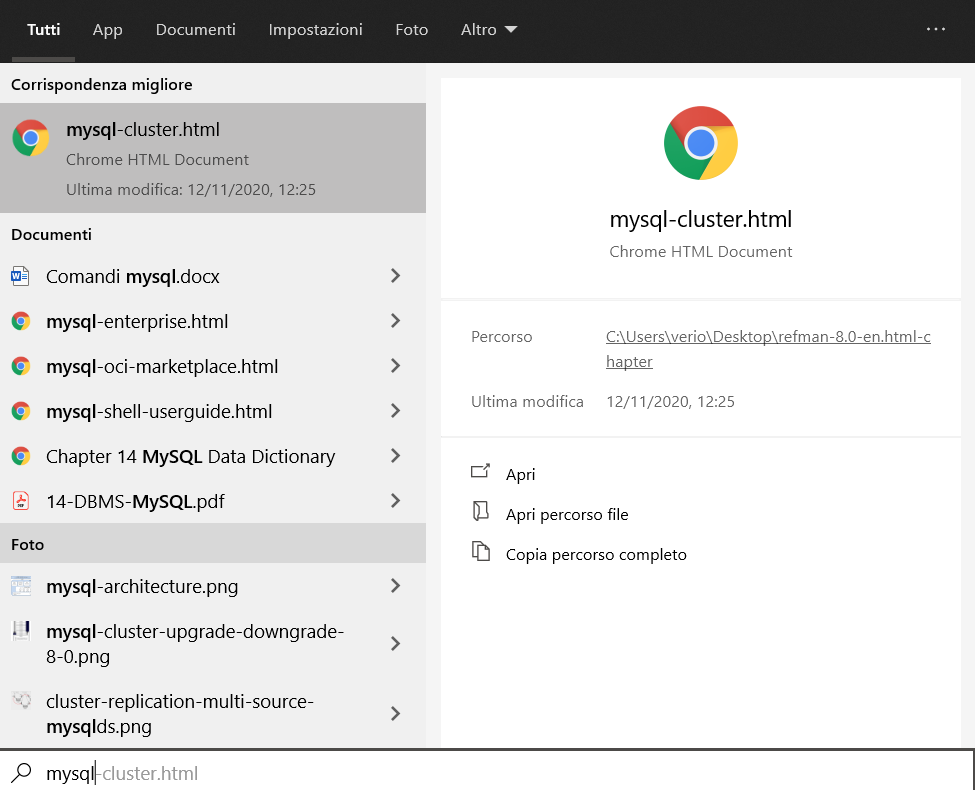Expand arrow for mysql-enterprise.html

pyautogui.click(x=395, y=321)
